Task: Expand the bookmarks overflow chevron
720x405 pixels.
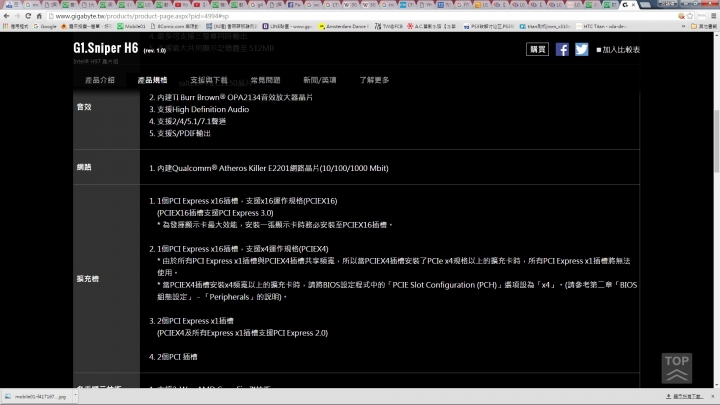Action: (x=684, y=26)
